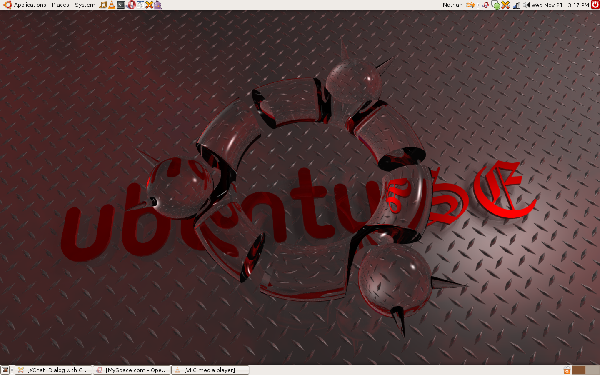Open the red Opera icon in the system tray
Viewport: 600px width, 375px height.
pos(486,5)
